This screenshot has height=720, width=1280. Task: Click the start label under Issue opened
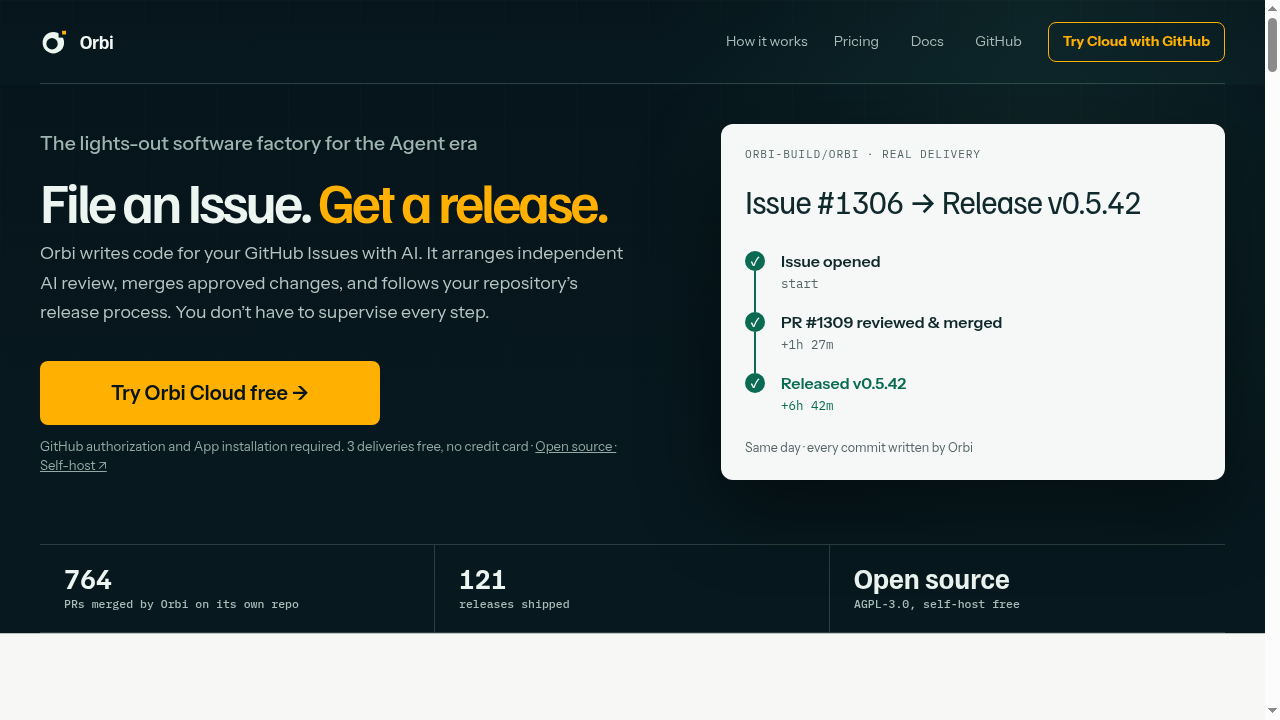pyautogui.click(x=800, y=283)
